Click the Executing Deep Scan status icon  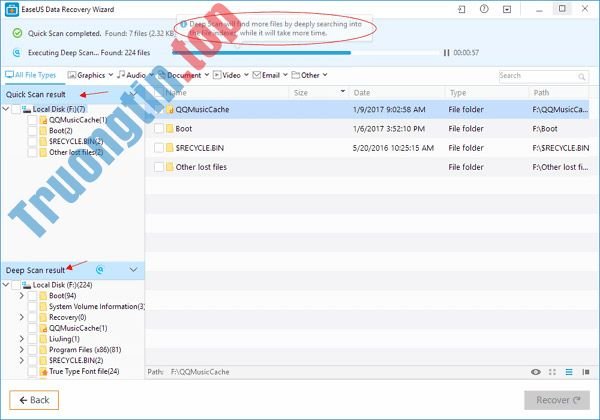17,53
